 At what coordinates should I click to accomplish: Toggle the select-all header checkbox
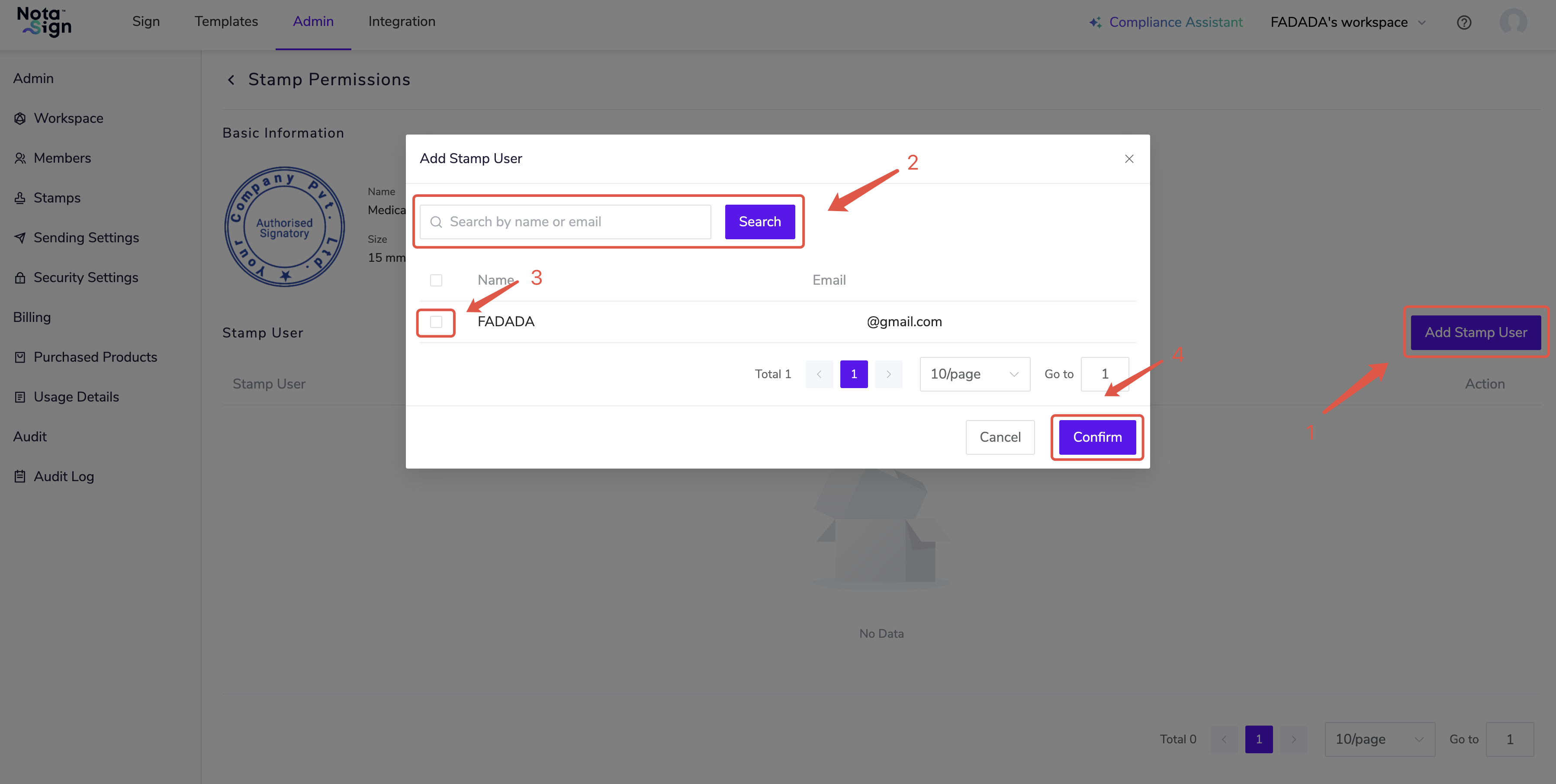(x=435, y=280)
